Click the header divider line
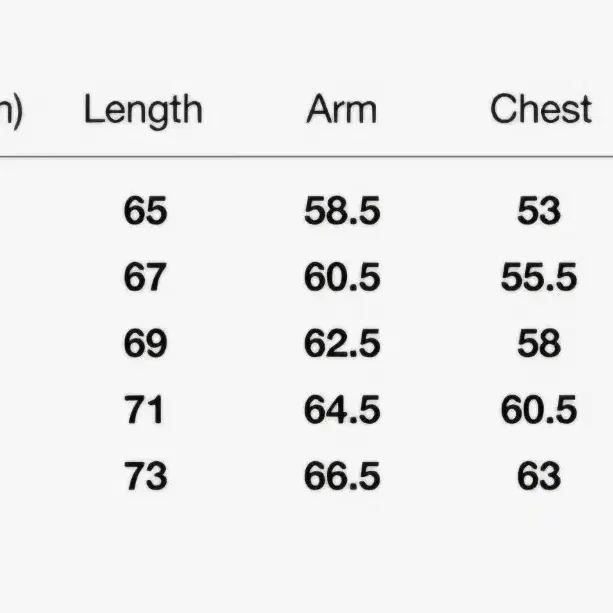Screen dimensions: 613x613 click(x=306, y=156)
